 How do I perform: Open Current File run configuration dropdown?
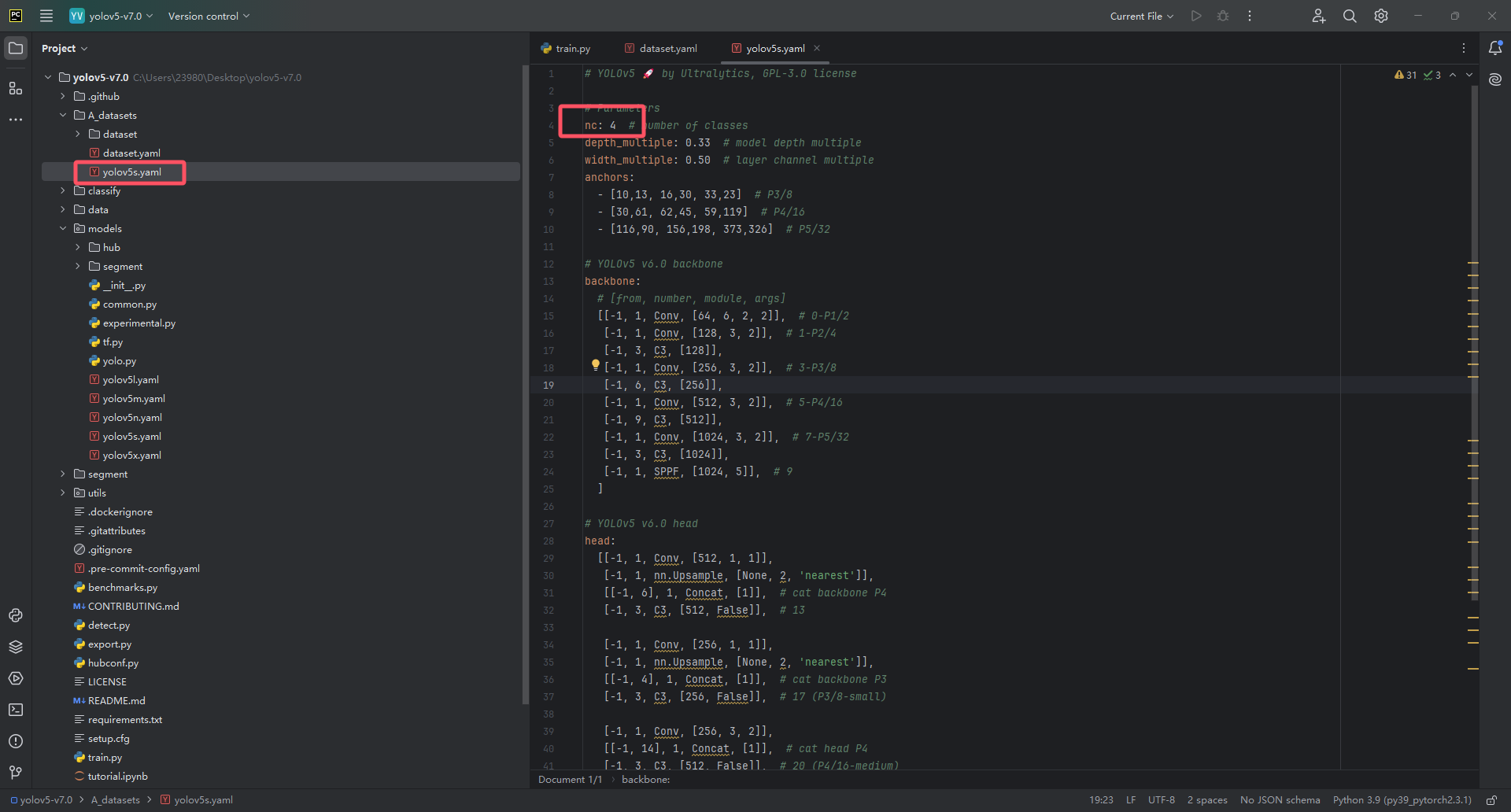1141,16
